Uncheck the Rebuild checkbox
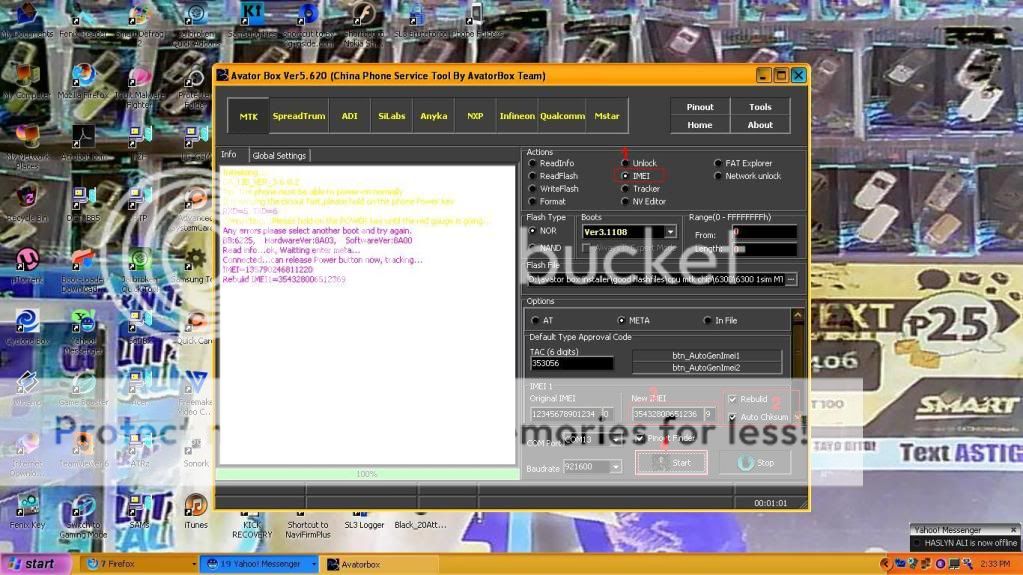This screenshot has height=575, width=1023. 733,399
